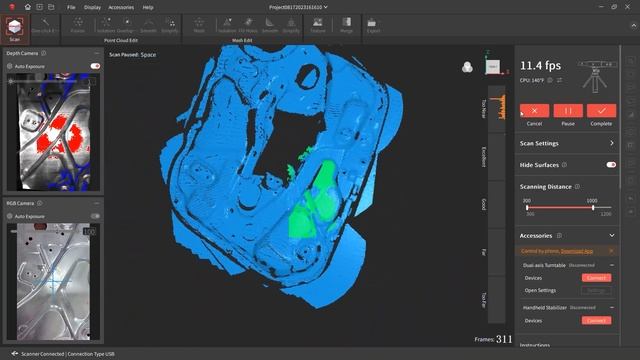Click the RGB Camera preview image

(x=54, y=282)
